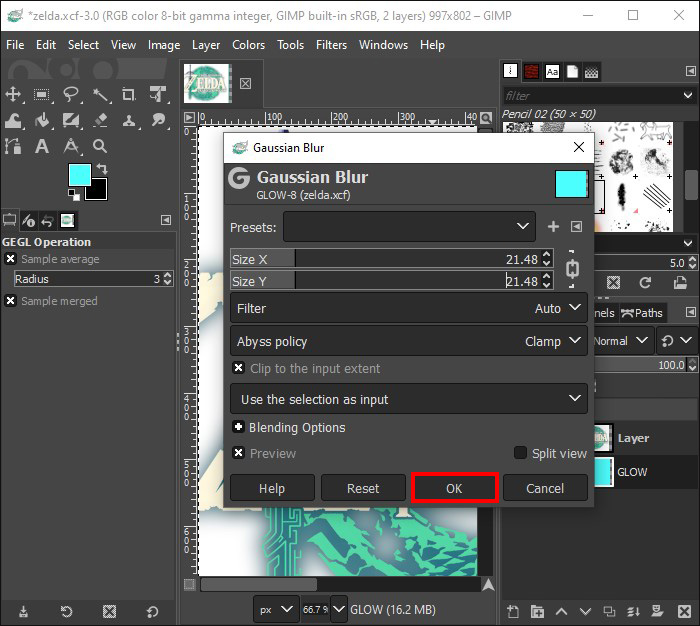Click the zelda image tab thumbnail
Viewport: 700px width, 626px height.
pyautogui.click(x=207, y=83)
